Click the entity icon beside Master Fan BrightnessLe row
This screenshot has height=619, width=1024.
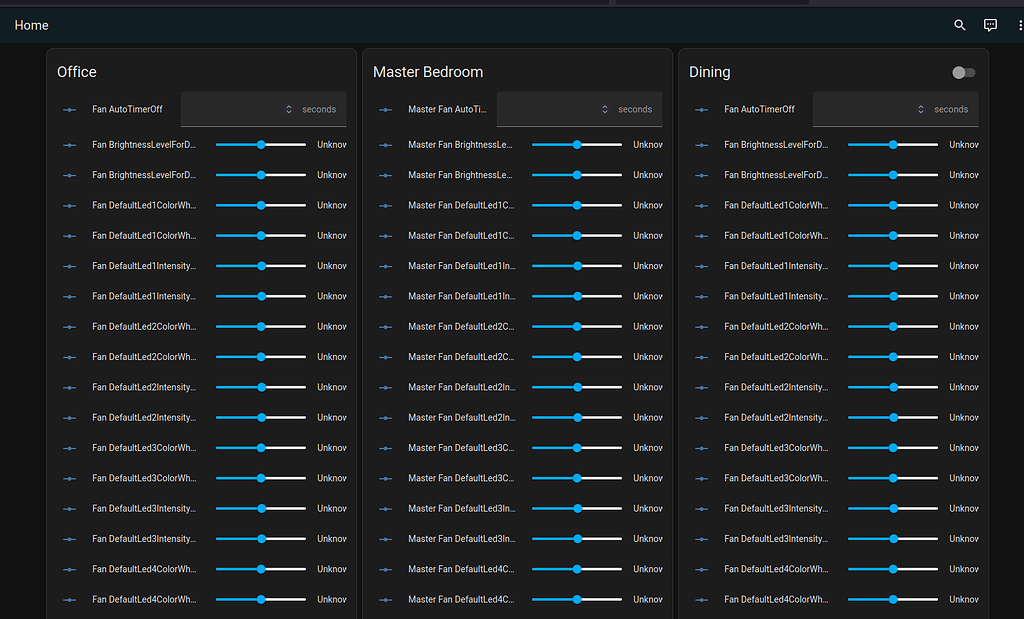point(385,144)
